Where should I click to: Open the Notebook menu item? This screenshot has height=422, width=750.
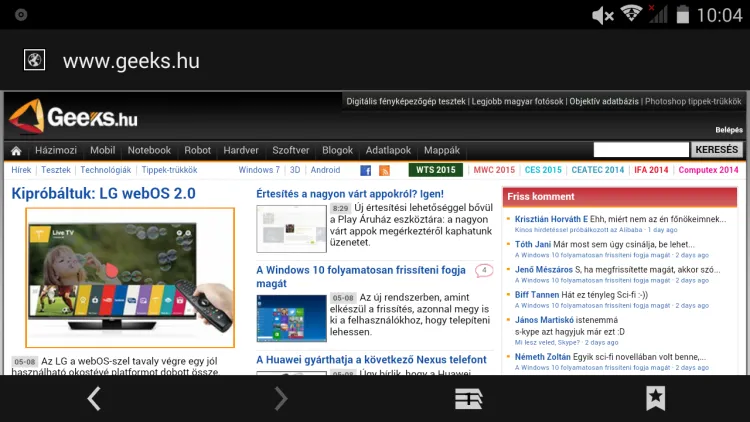pyautogui.click(x=149, y=150)
